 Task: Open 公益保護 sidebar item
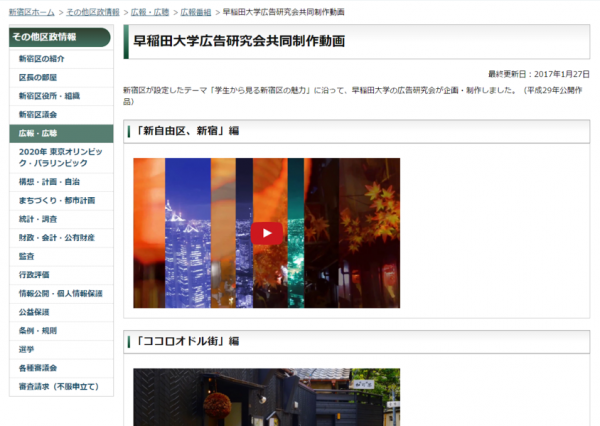tap(61, 312)
